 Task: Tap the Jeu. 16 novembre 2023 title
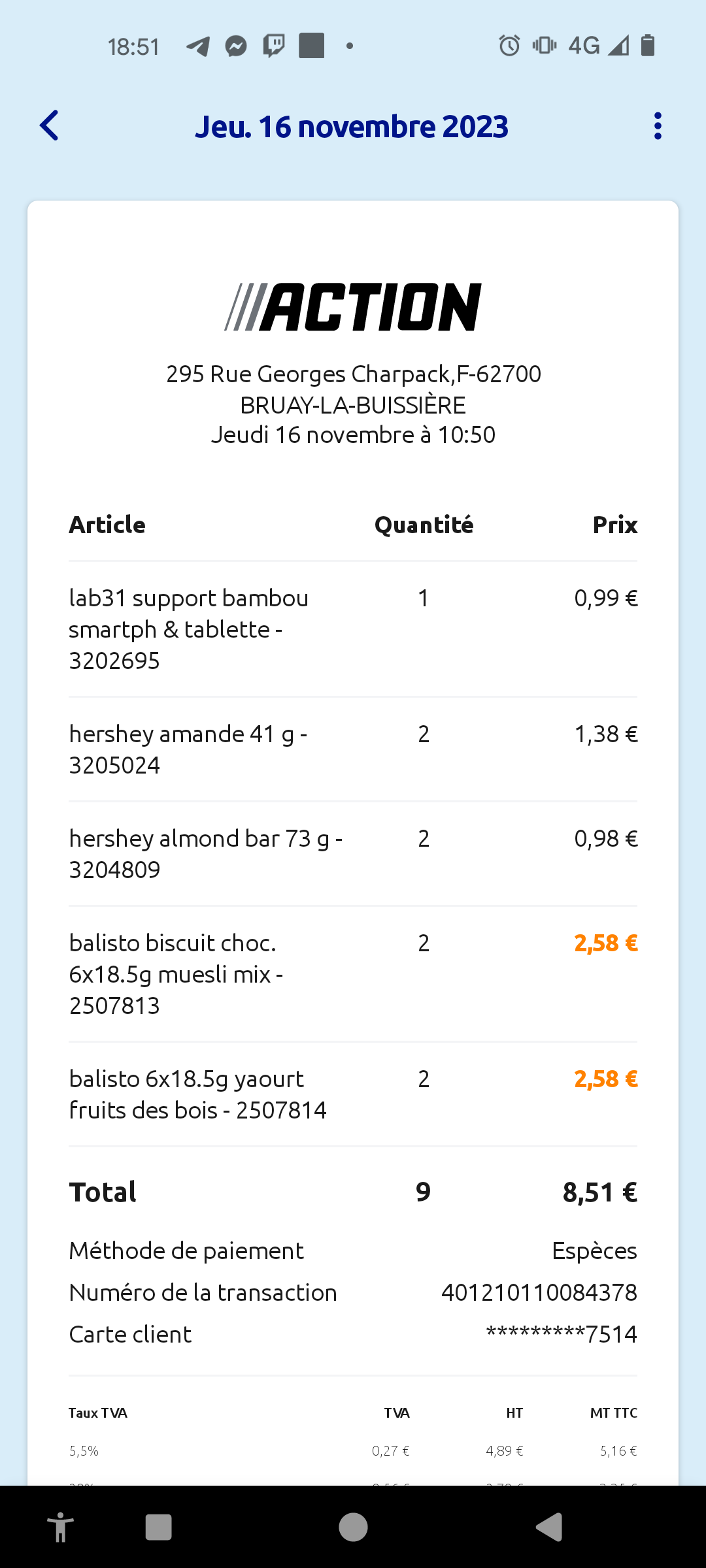[x=352, y=127]
